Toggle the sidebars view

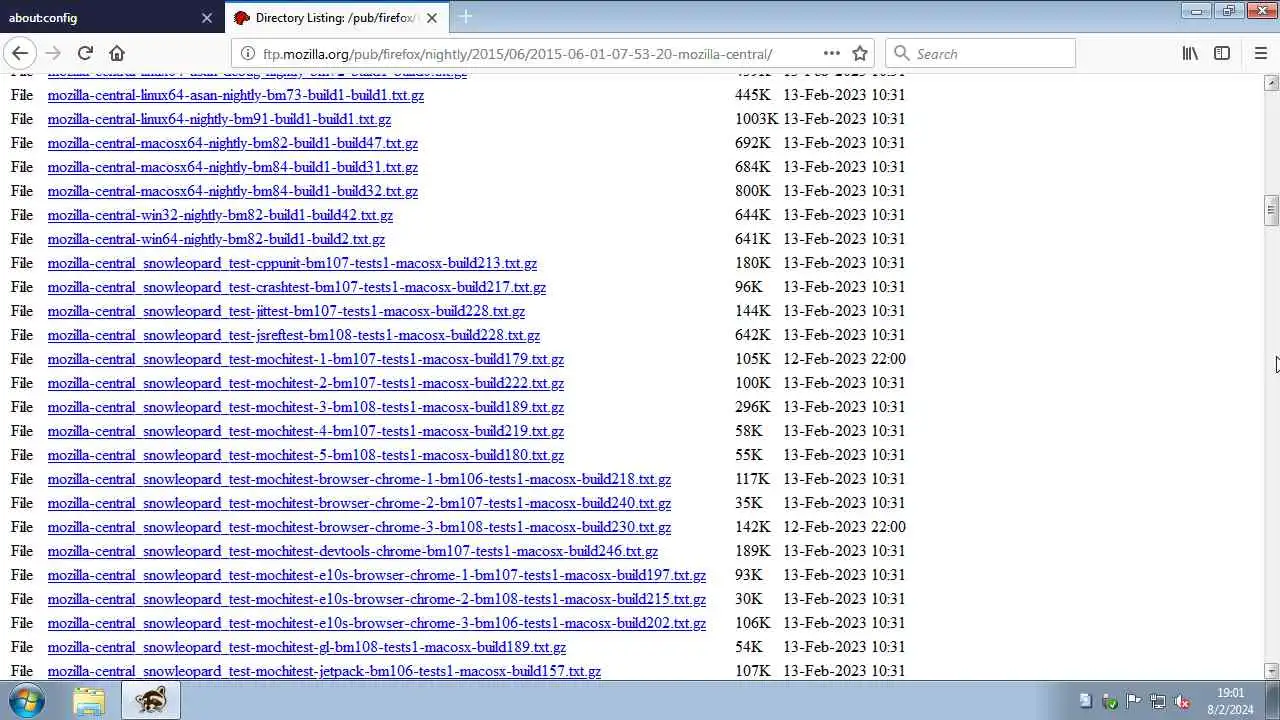point(1222,53)
